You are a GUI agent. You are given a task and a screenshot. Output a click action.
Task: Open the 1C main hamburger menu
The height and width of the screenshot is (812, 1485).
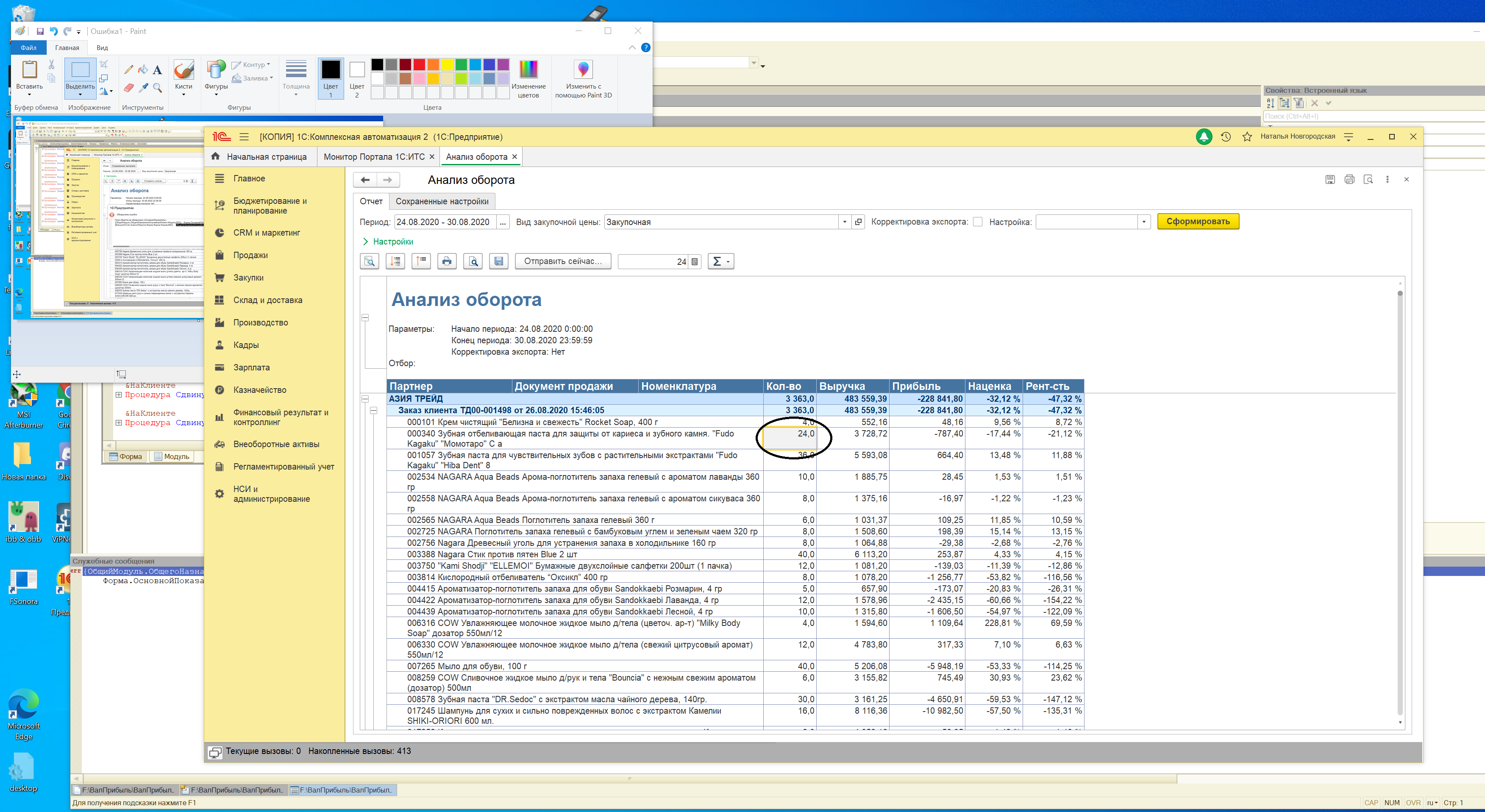pyautogui.click(x=244, y=136)
